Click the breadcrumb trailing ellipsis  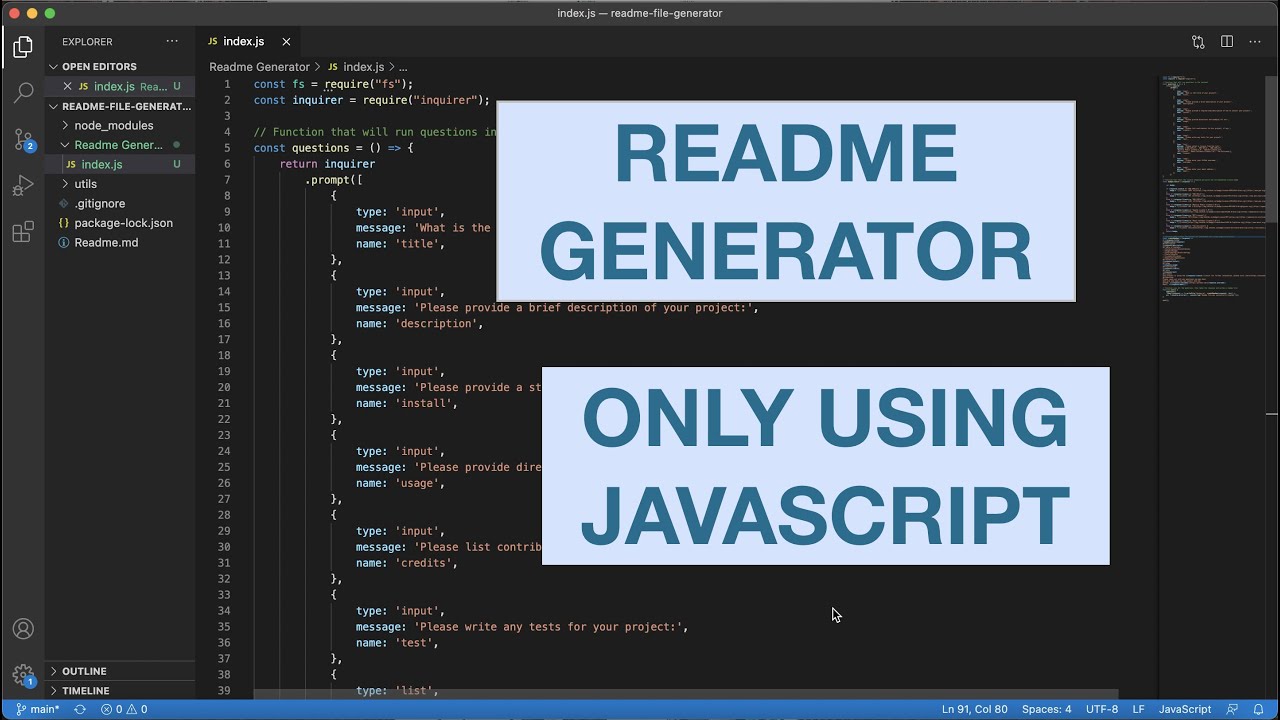(403, 67)
